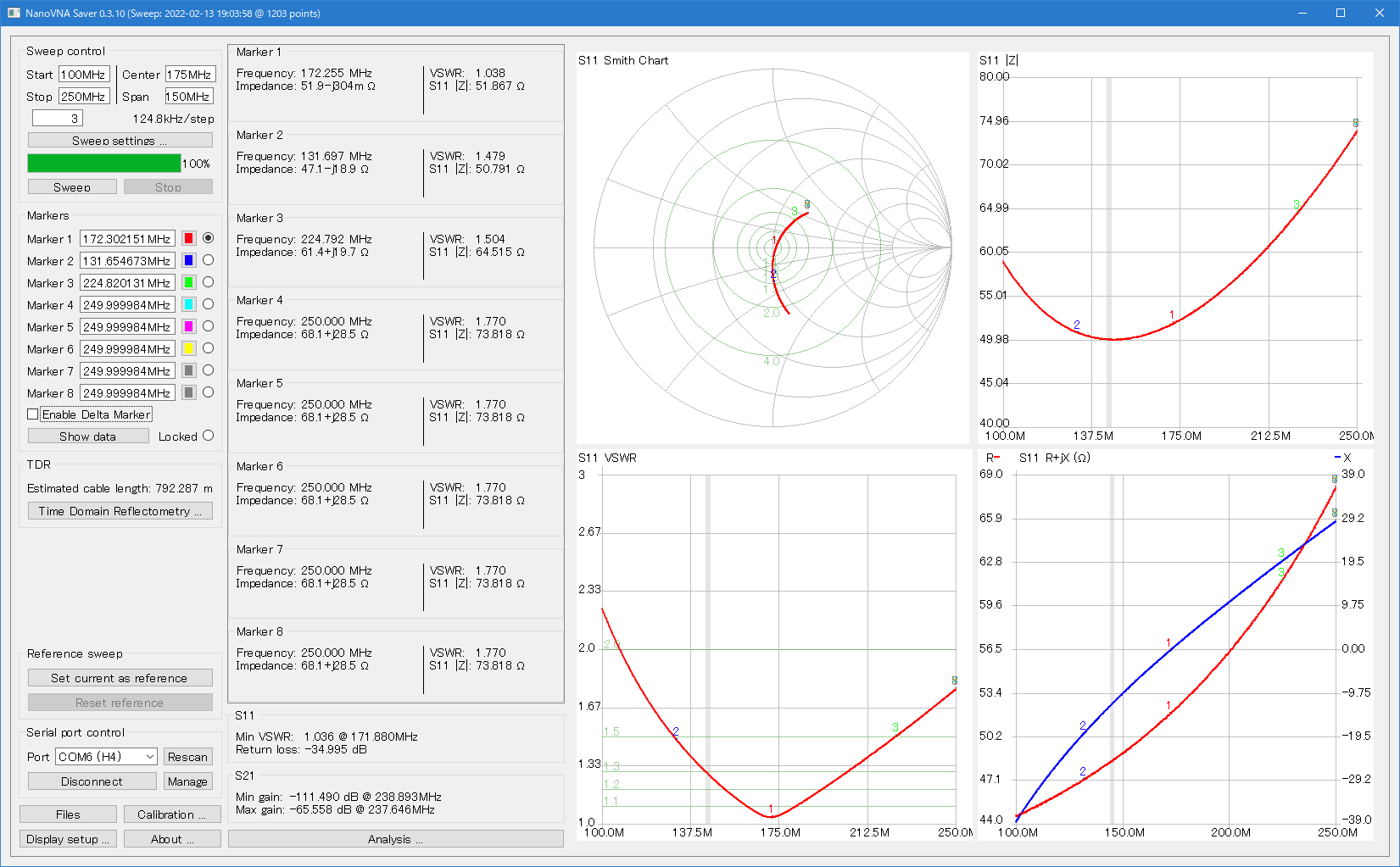The image size is (1400, 867).
Task: Click the S11 Smith Chart plot
Action: pyautogui.click(x=773, y=247)
